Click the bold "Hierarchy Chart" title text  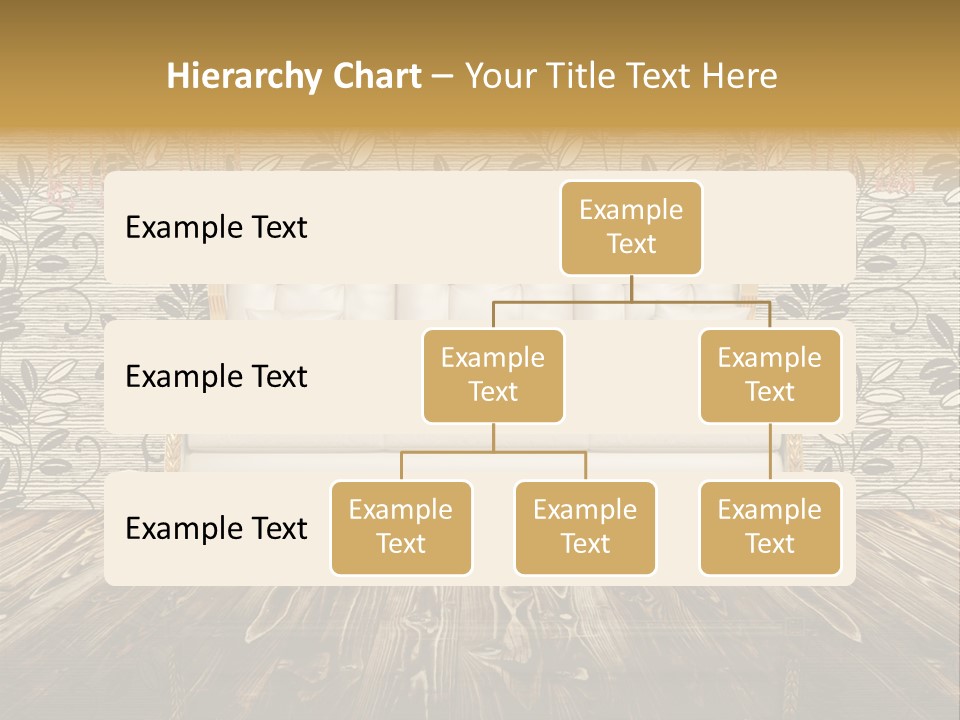click(x=294, y=76)
